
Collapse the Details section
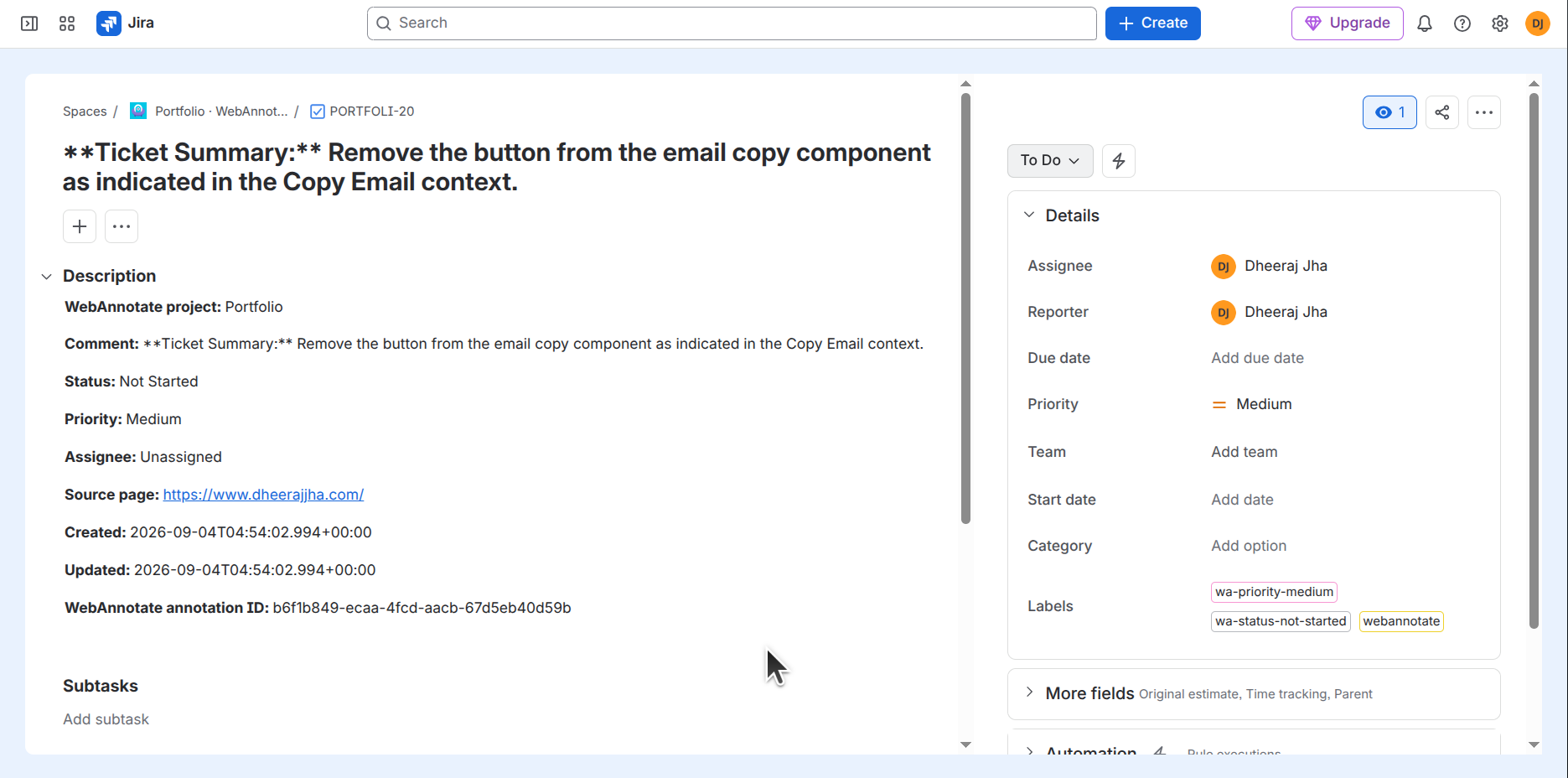1029,215
